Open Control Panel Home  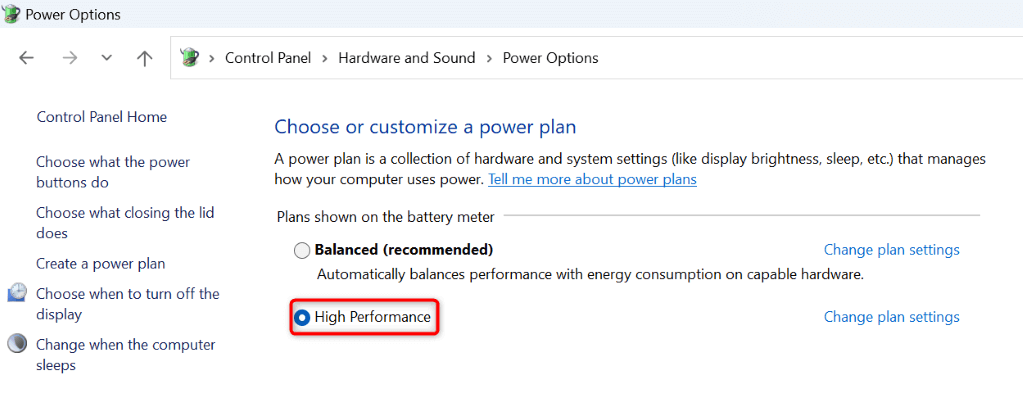pos(102,117)
